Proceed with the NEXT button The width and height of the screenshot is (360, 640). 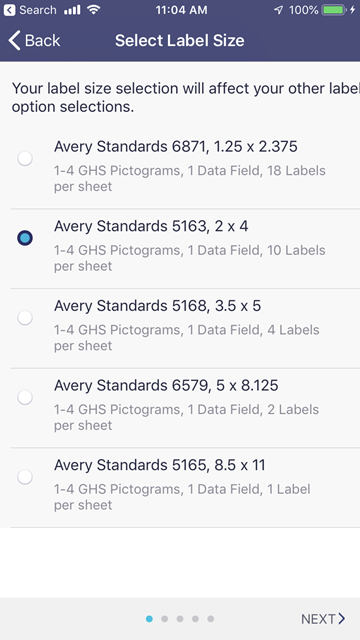tap(323, 619)
